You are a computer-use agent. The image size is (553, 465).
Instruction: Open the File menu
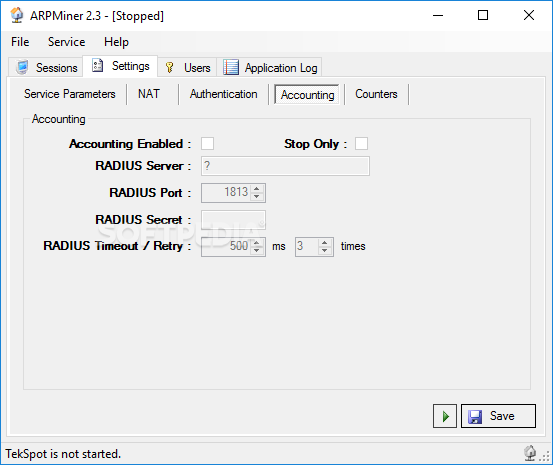tap(20, 42)
